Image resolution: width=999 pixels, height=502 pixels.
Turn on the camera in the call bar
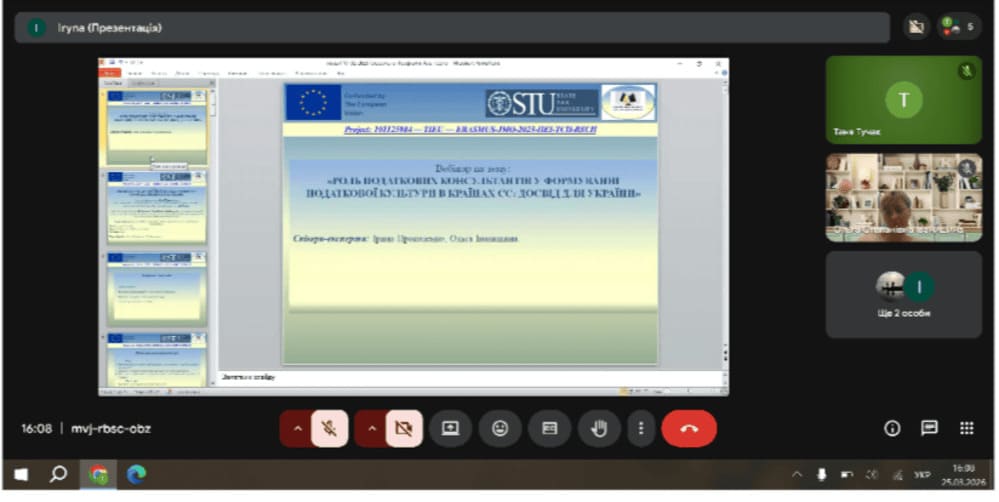click(x=404, y=428)
